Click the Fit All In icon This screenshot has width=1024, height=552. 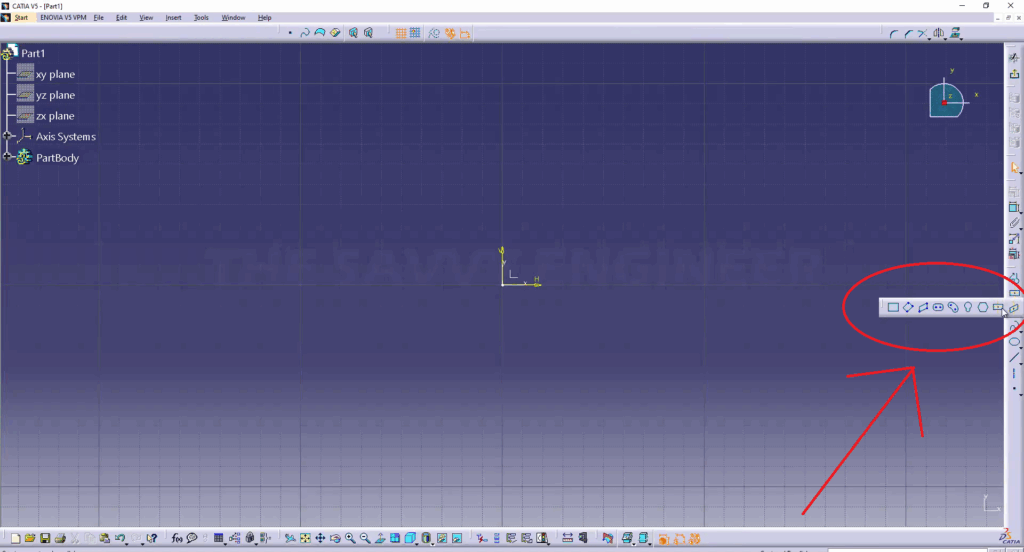pyautogui.click(x=305, y=539)
